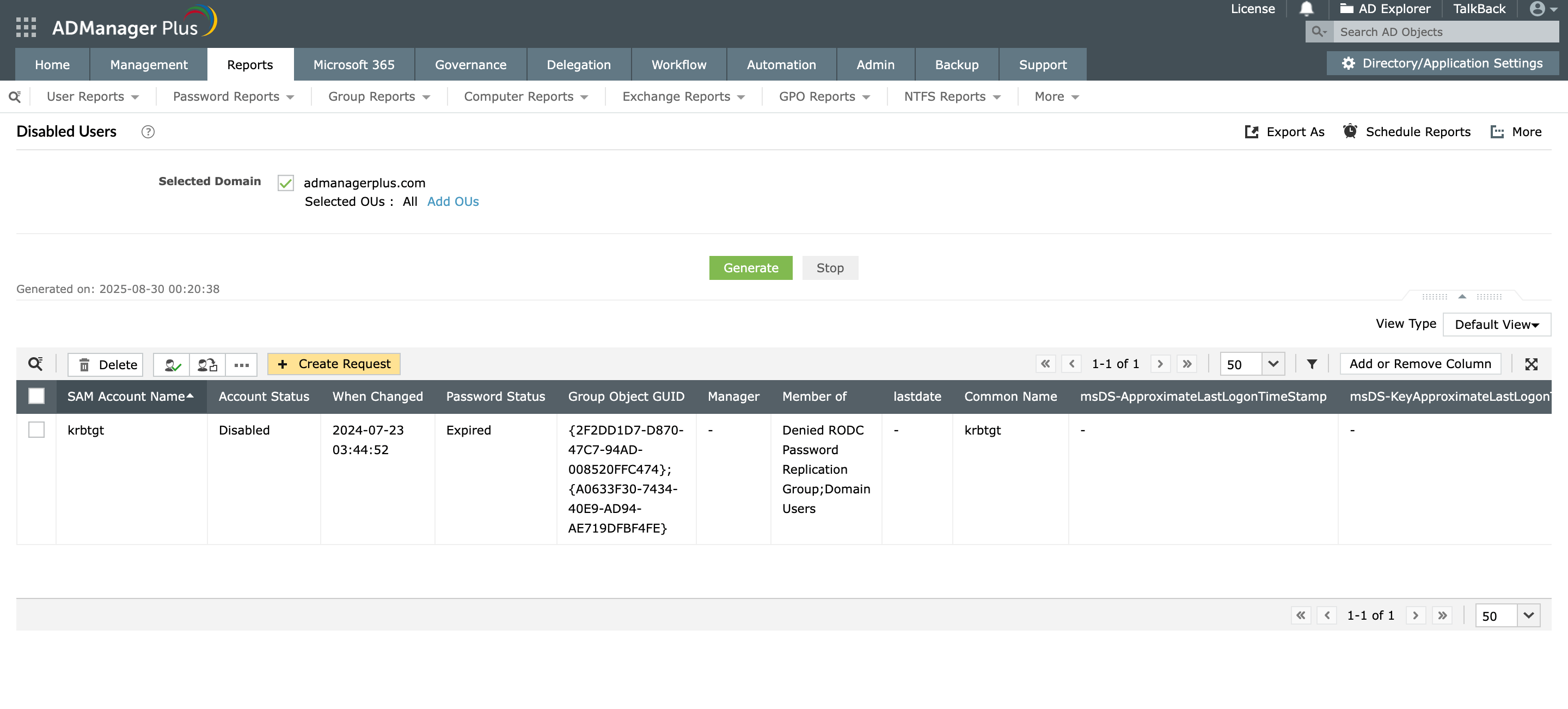This screenshot has width=1568, height=709.
Task: Click the apps grid icon
Action: (x=26, y=28)
